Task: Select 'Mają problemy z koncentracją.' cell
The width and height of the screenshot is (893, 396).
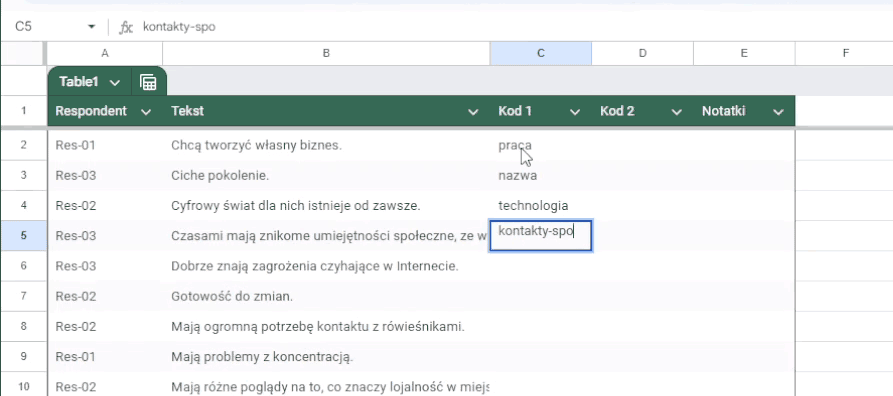Action: (x=326, y=357)
